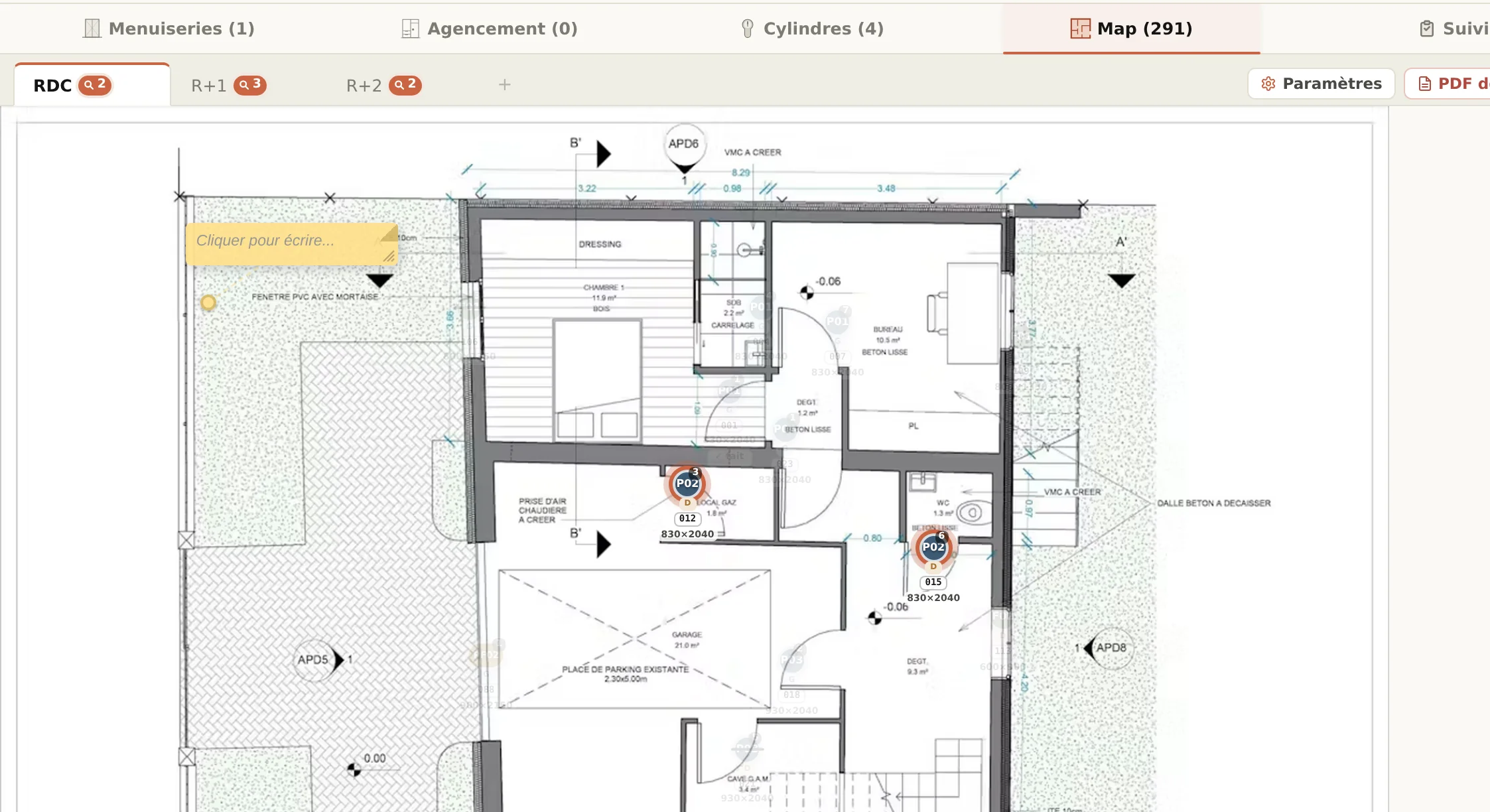The image size is (1490, 812).
Task: Click the APD8 section callout
Action: point(1108,647)
